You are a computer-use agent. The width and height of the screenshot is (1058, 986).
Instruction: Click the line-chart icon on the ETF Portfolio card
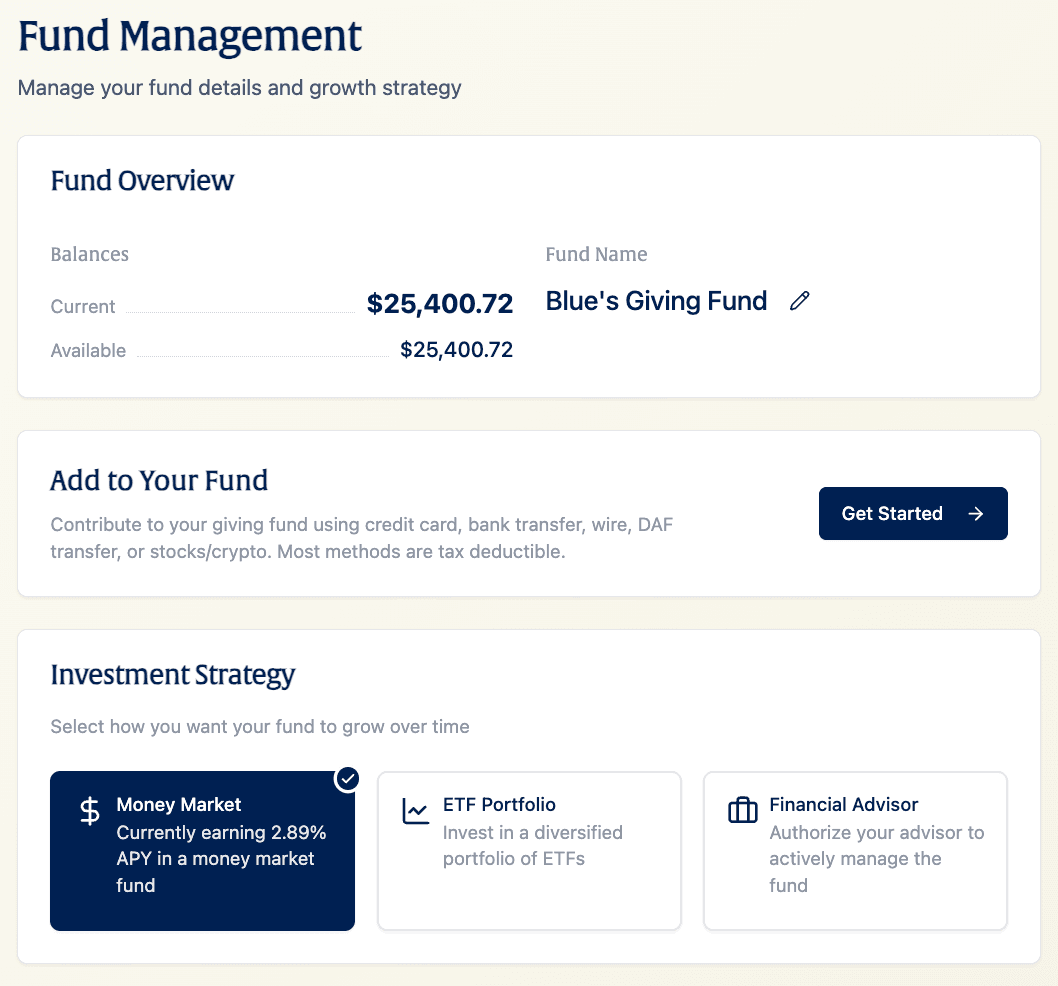[x=415, y=812]
